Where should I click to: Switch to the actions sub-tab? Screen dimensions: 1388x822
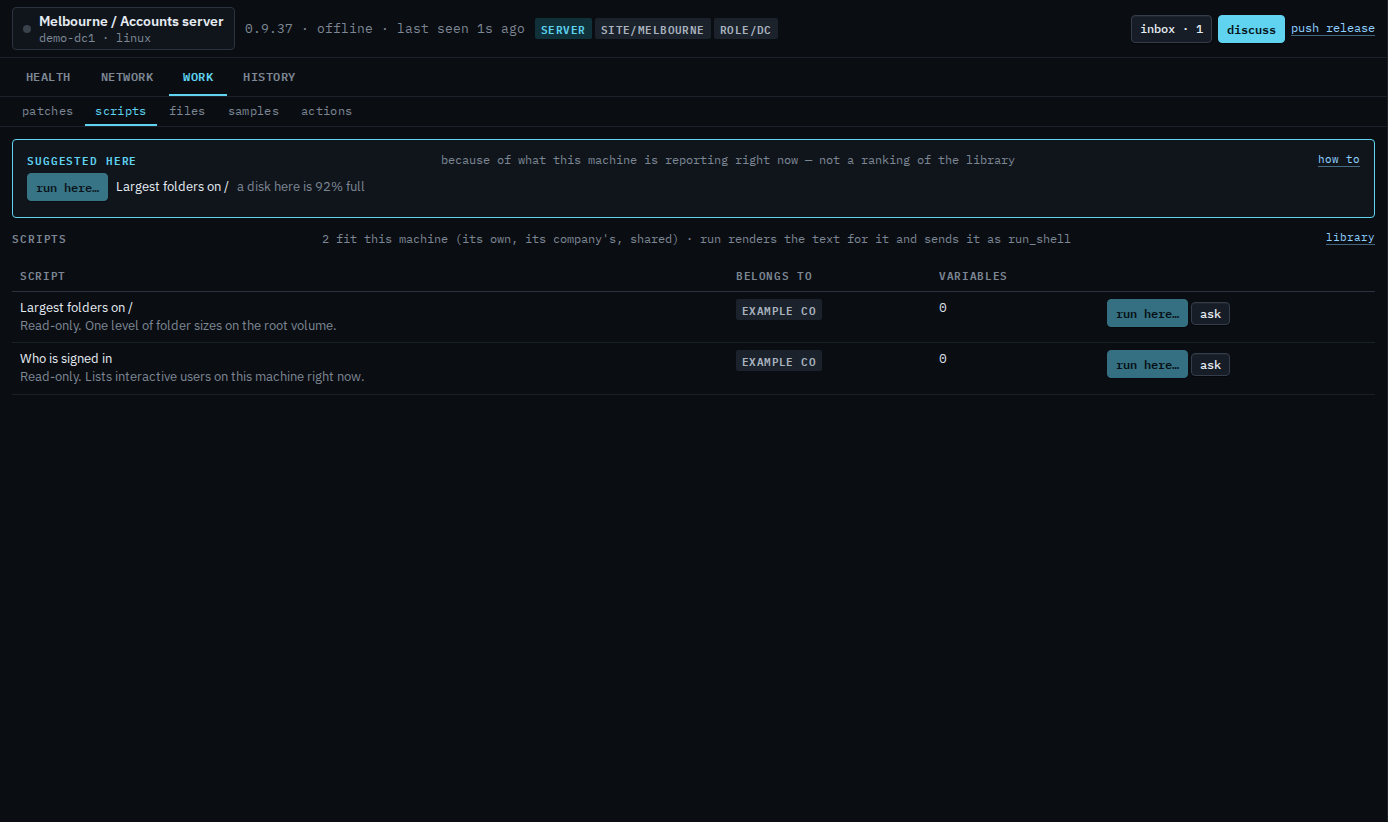[x=326, y=111]
